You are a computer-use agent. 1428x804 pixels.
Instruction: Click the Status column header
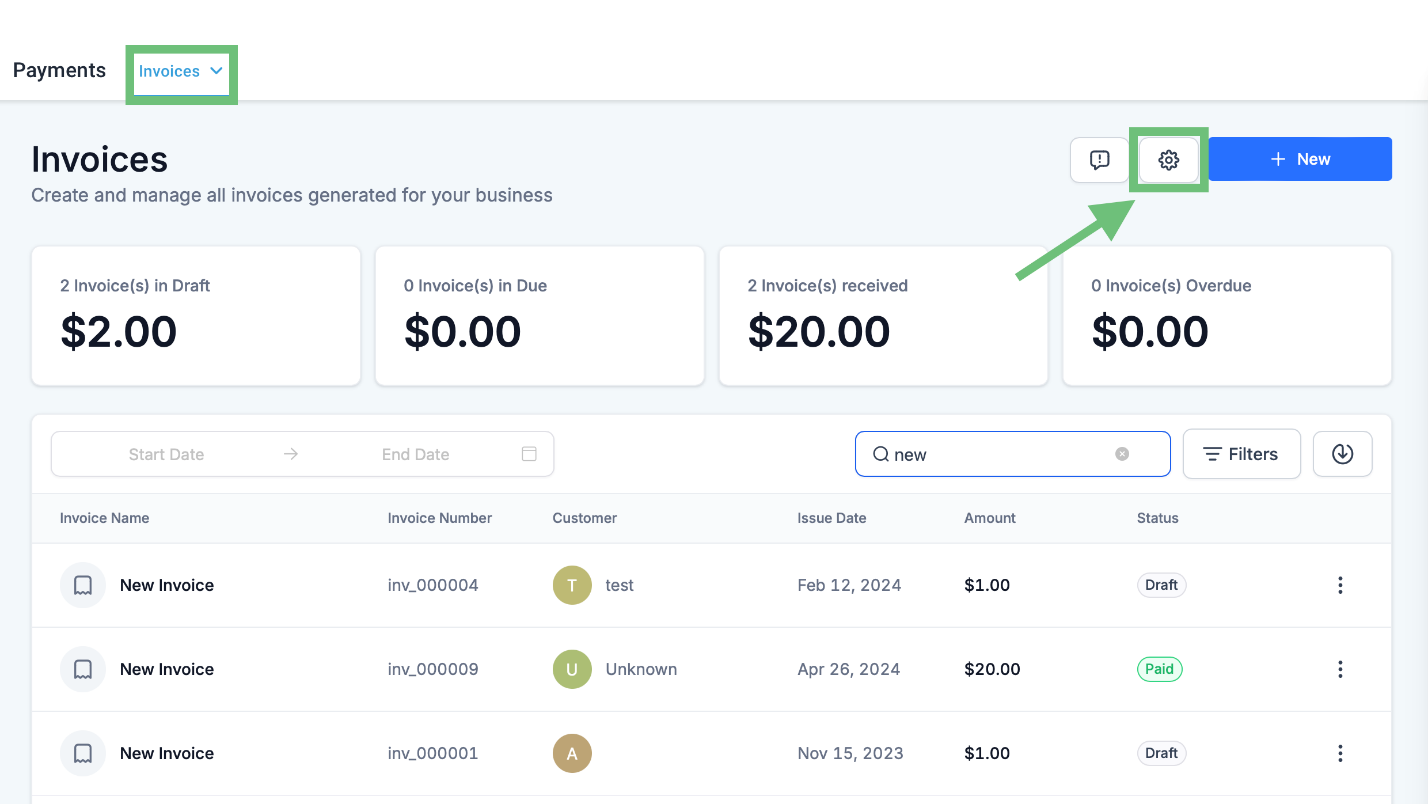point(1158,518)
